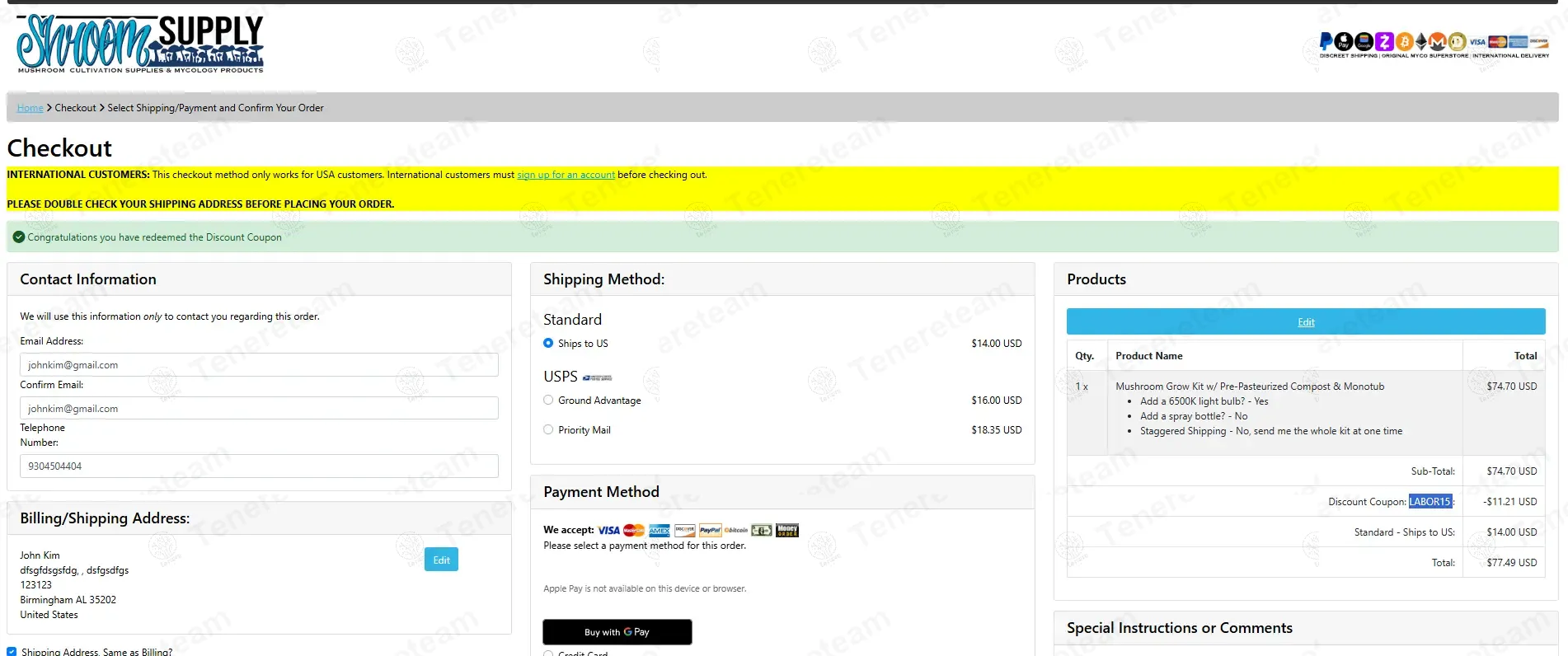Image resolution: width=1568 pixels, height=656 pixels.
Task: Open the sign up for an account link
Action: (x=566, y=175)
